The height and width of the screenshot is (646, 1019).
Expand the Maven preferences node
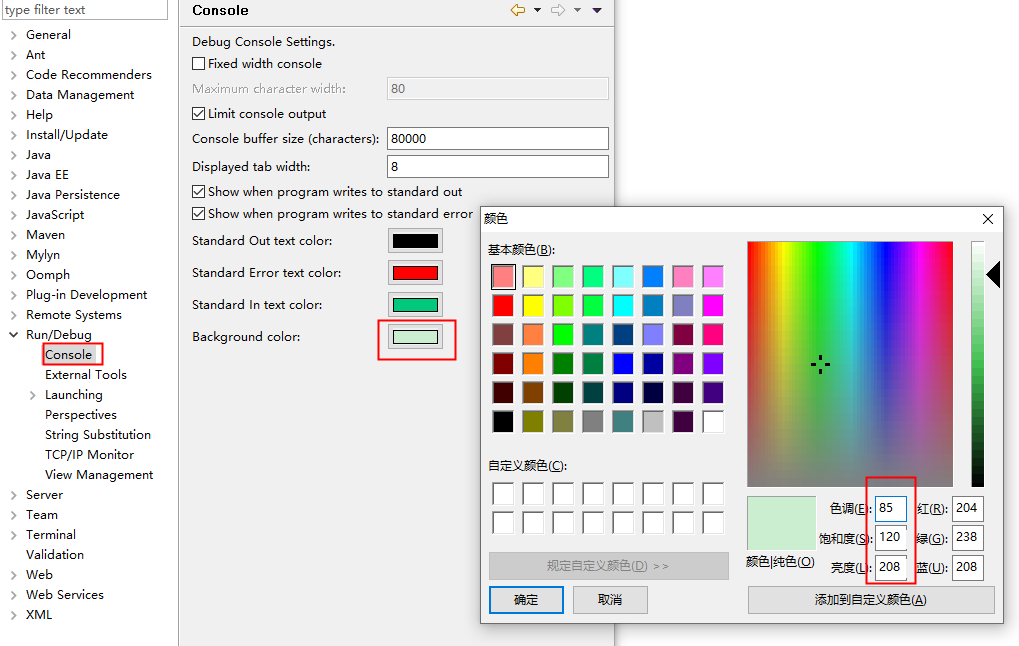14,235
